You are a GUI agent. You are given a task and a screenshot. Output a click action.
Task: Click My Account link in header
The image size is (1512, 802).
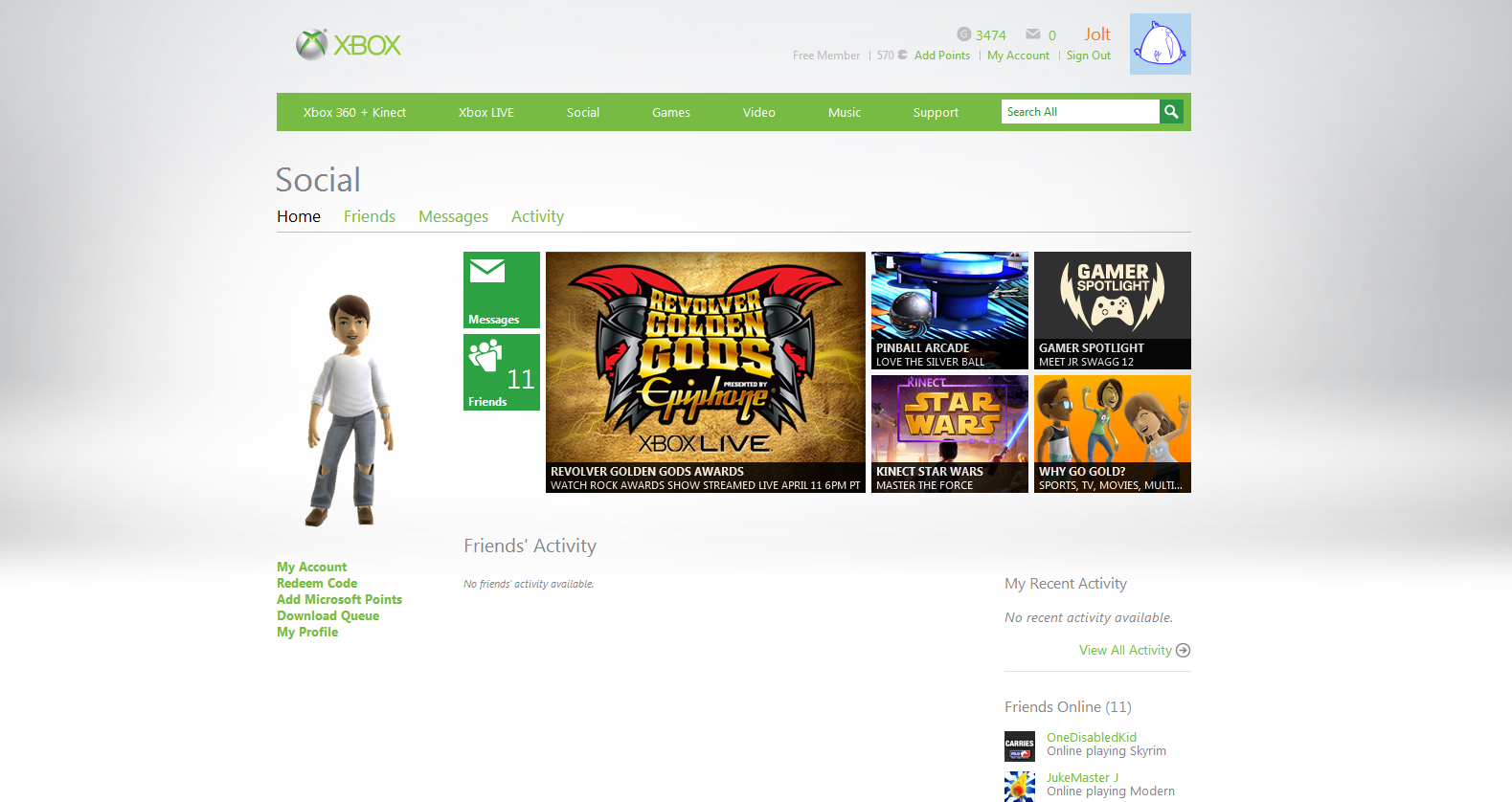point(1018,56)
